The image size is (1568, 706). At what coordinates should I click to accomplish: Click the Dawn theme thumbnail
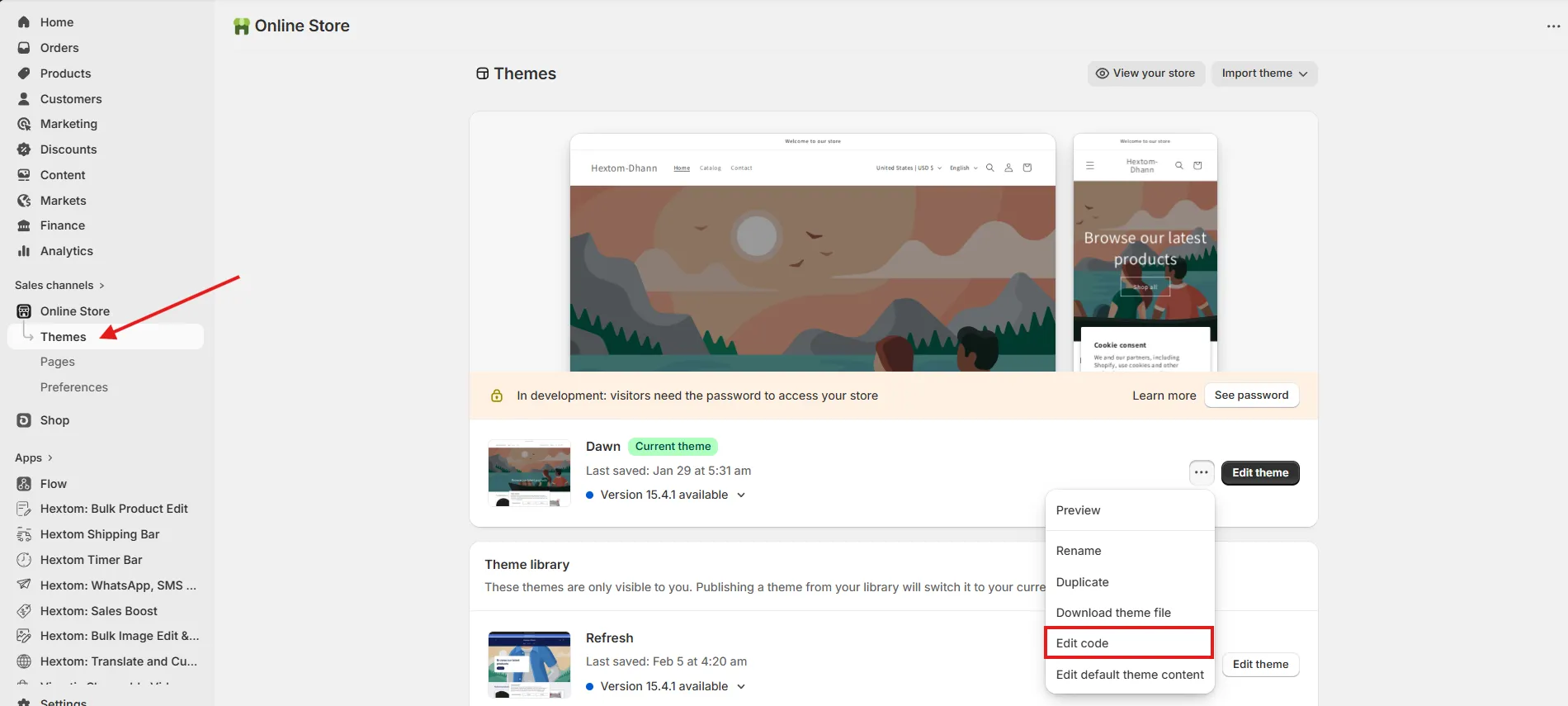pos(529,473)
